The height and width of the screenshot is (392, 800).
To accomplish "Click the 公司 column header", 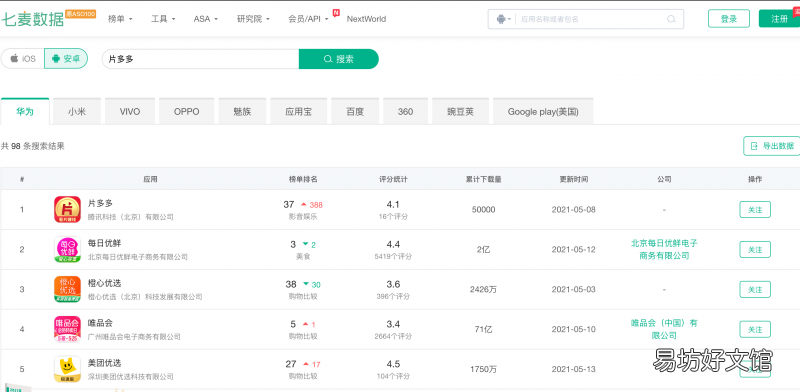I will (664, 179).
